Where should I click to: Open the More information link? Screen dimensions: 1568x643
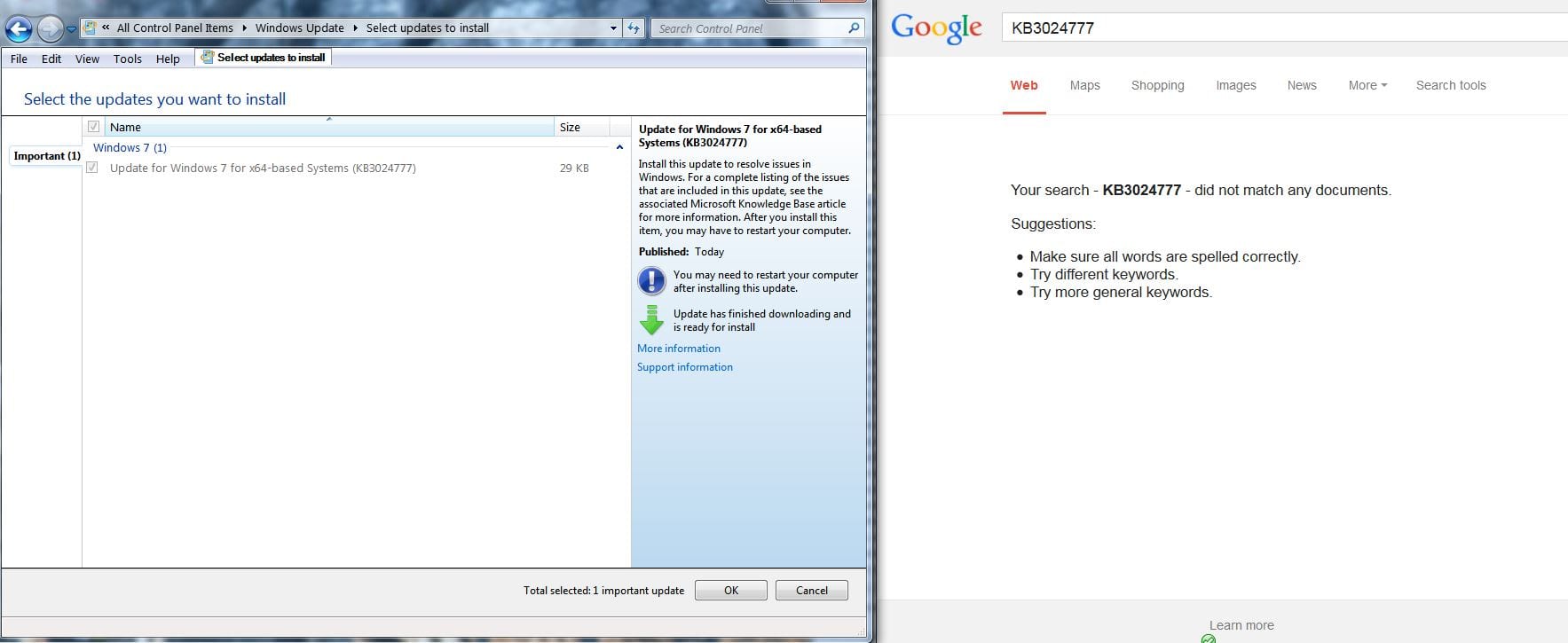pyautogui.click(x=679, y=349)
